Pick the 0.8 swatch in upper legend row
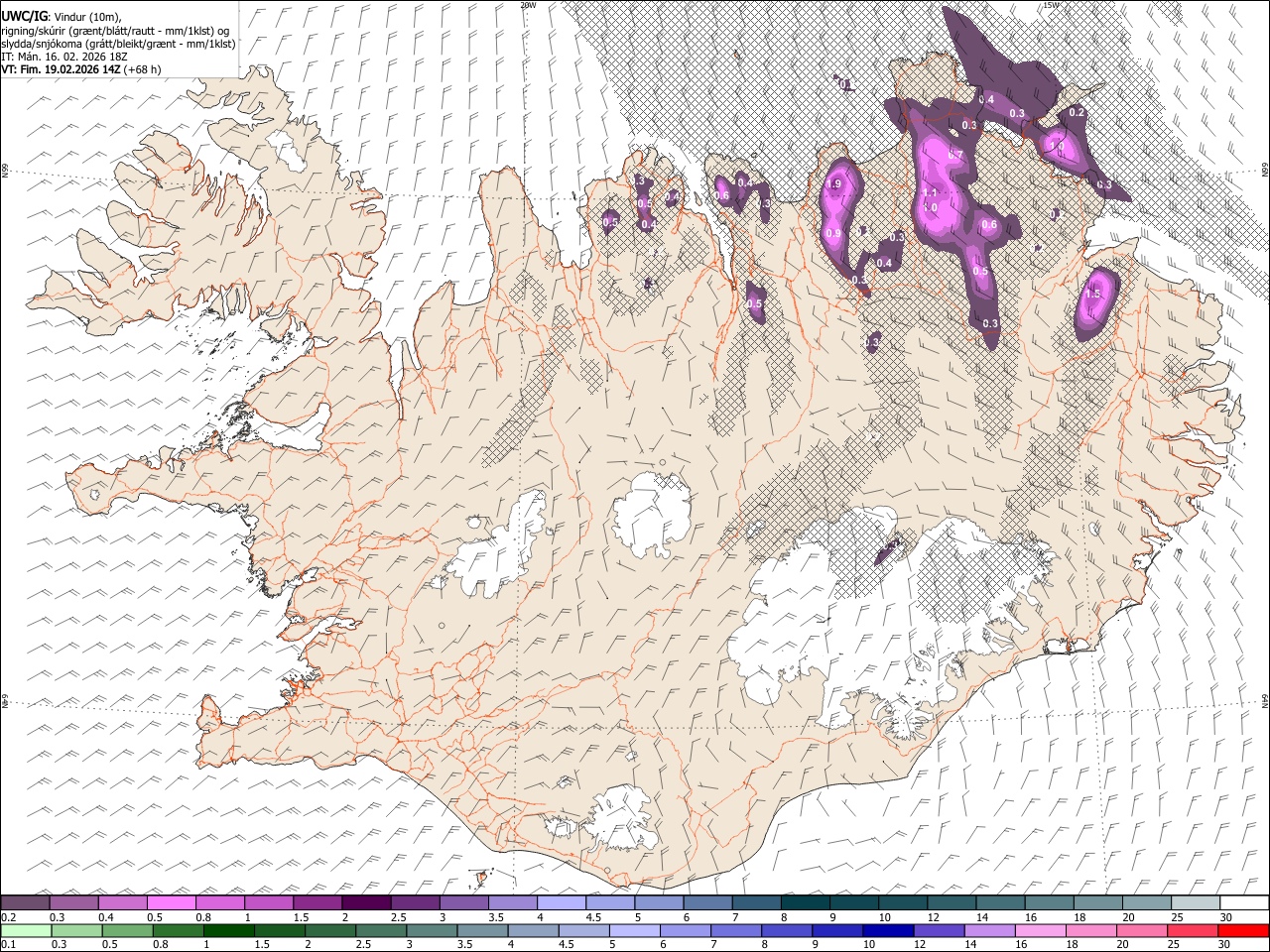The height and width of the screenshot is (952, 1270). pos(219,902)
